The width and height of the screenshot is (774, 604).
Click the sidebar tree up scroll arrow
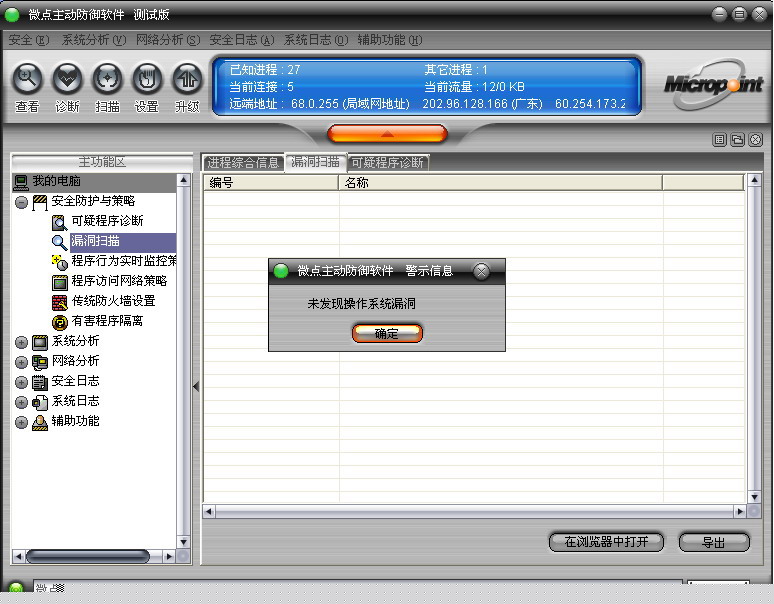click(183, 180)
